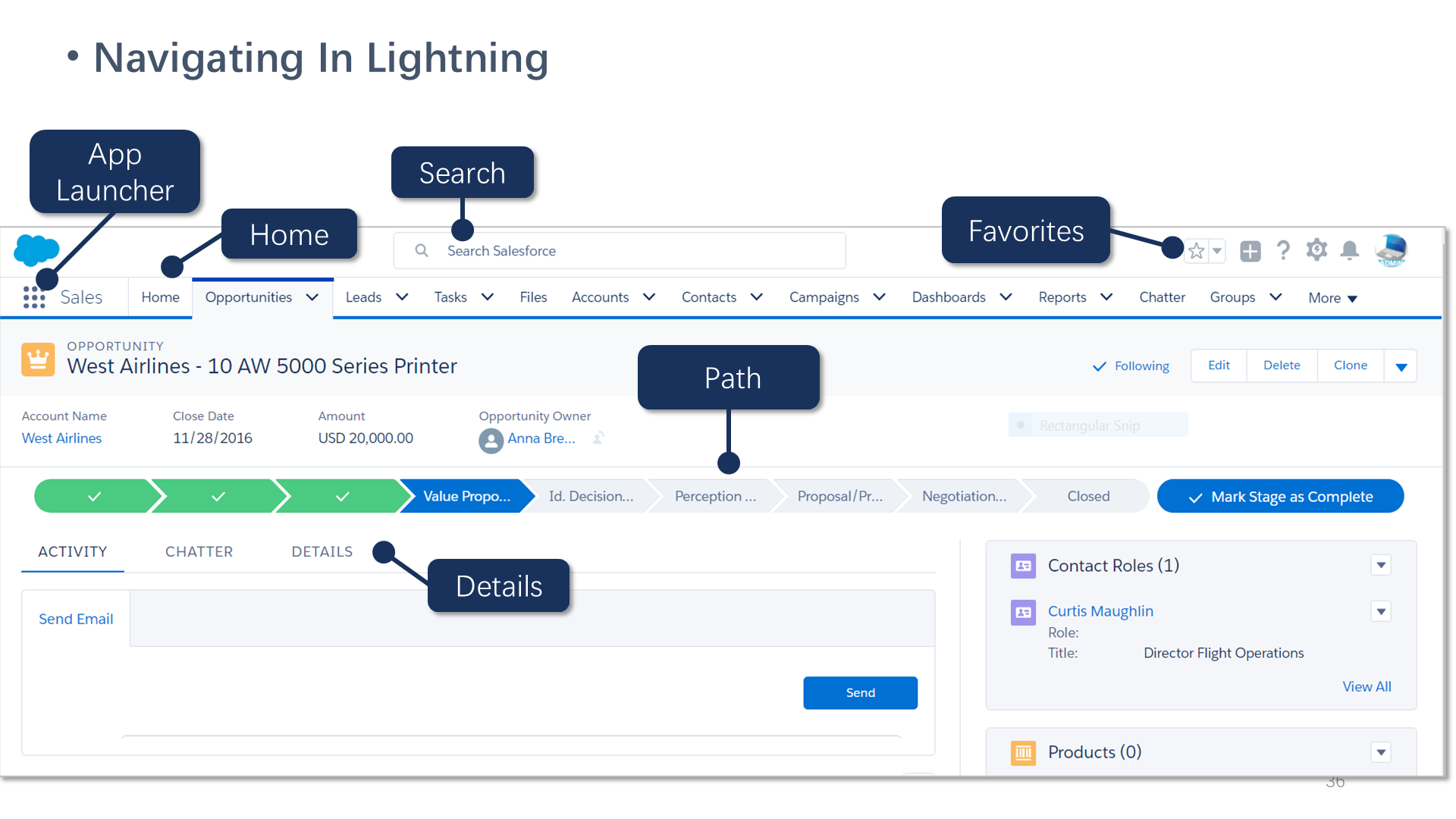This screenshot has width=1456, height=819.
Task: Click the Edit button
Action: coord(1219,366)
